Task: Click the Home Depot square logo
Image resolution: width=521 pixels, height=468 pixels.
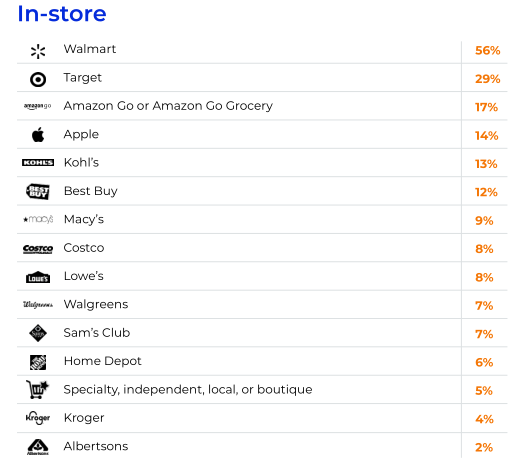Action: point(38,362)
